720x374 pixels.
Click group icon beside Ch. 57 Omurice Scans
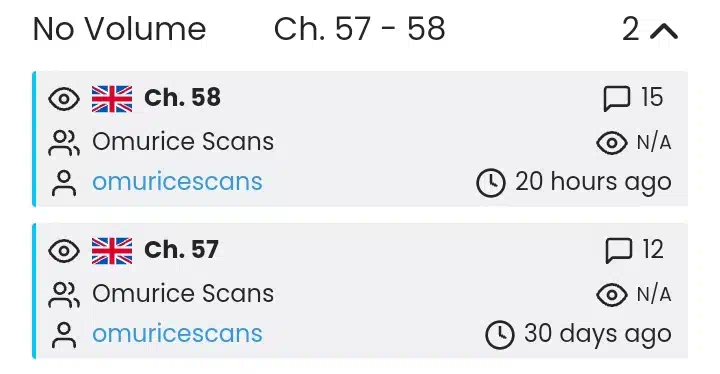point(64,295)
